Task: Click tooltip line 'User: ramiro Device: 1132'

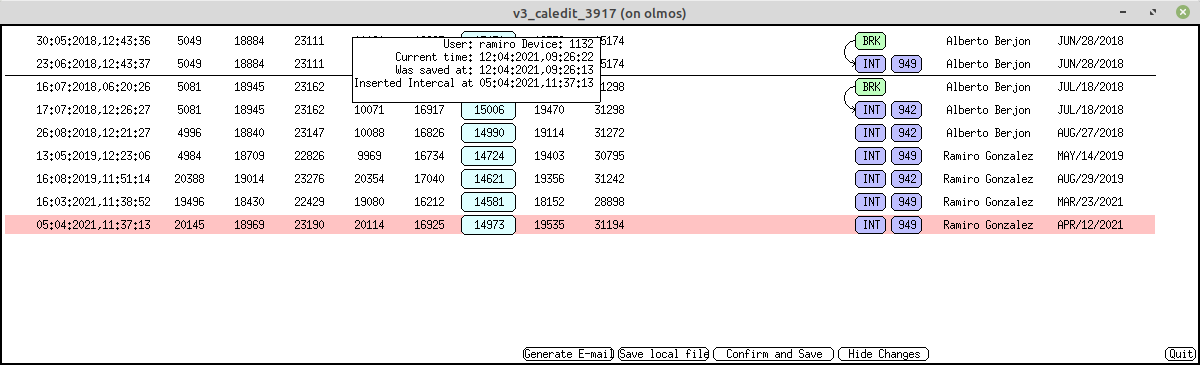Action: point(518,44)
